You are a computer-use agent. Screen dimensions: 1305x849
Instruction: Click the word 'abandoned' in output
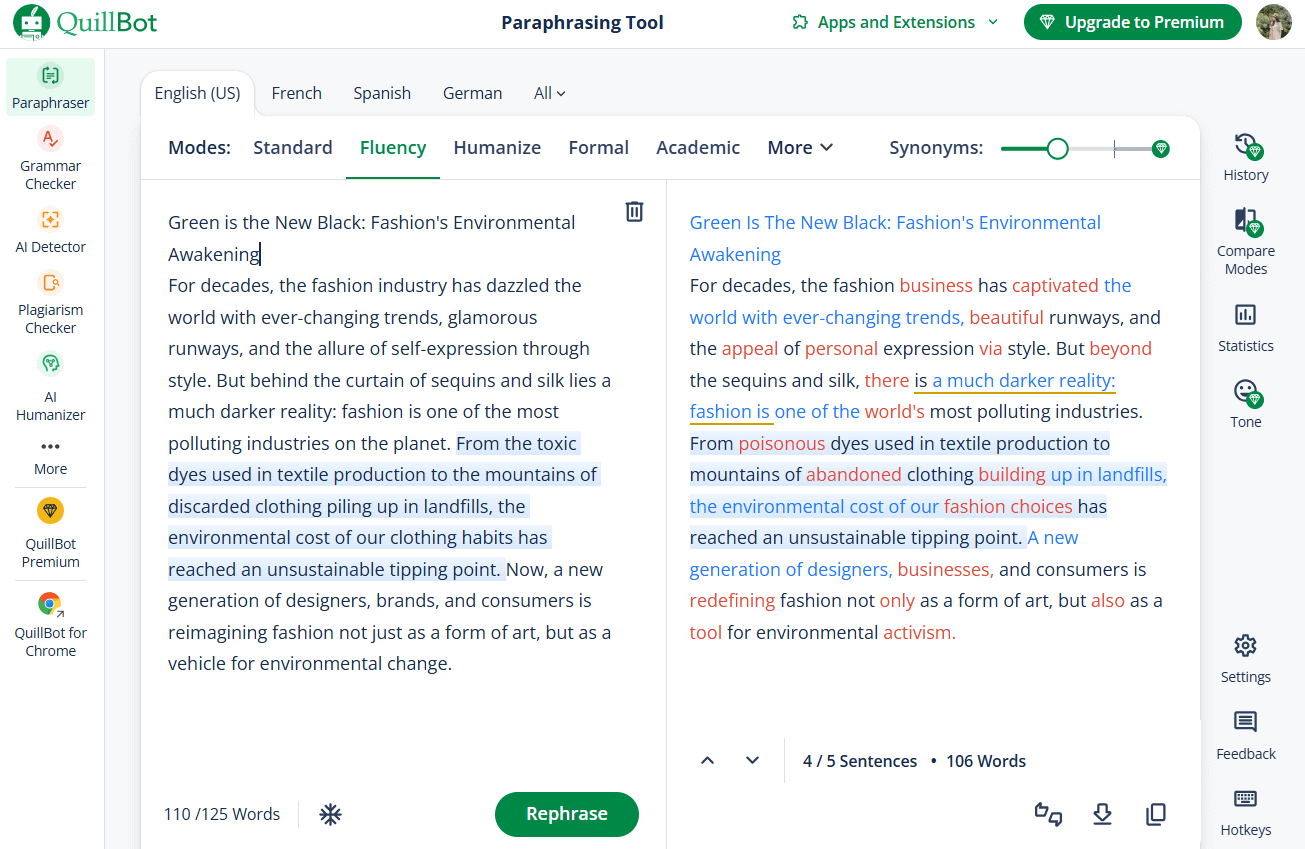pyautogui.click(x=854, y=474)
